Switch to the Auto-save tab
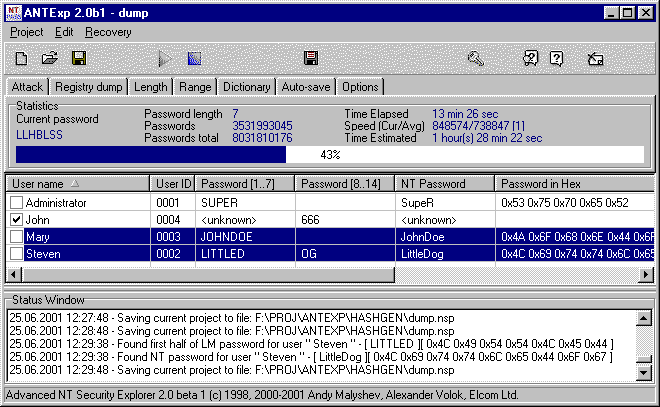The height and width of the screenshot is (407, 660). click(x=306, y=87)
